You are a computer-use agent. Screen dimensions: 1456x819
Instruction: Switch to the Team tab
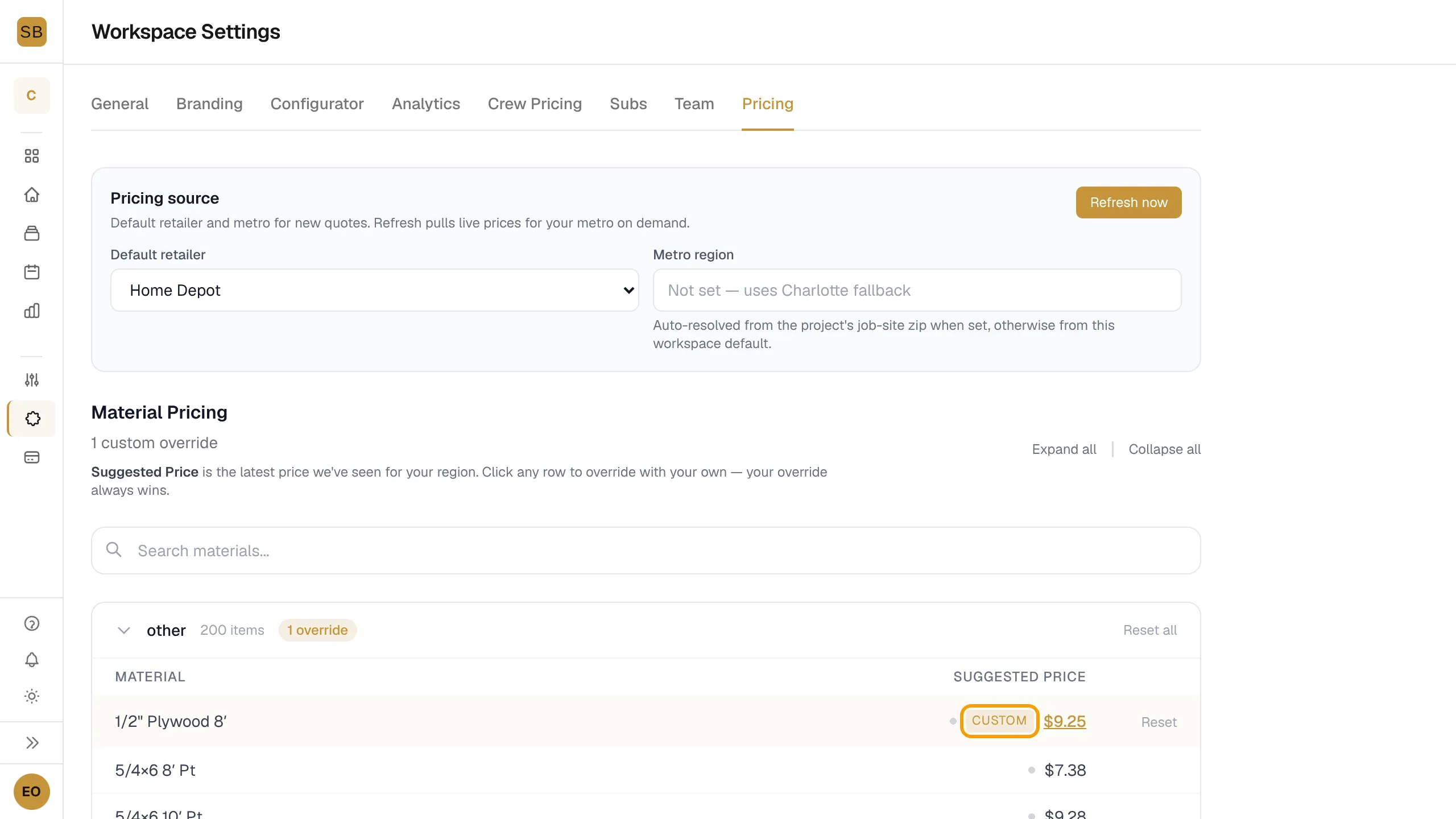click(x=694, y=104)
